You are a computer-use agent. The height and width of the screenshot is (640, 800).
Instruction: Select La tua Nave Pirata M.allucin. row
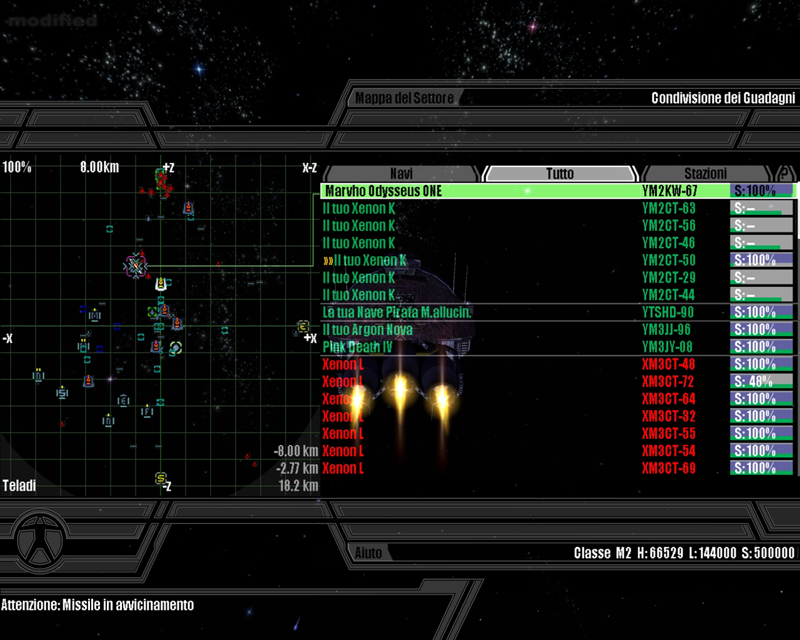(558, 312)
